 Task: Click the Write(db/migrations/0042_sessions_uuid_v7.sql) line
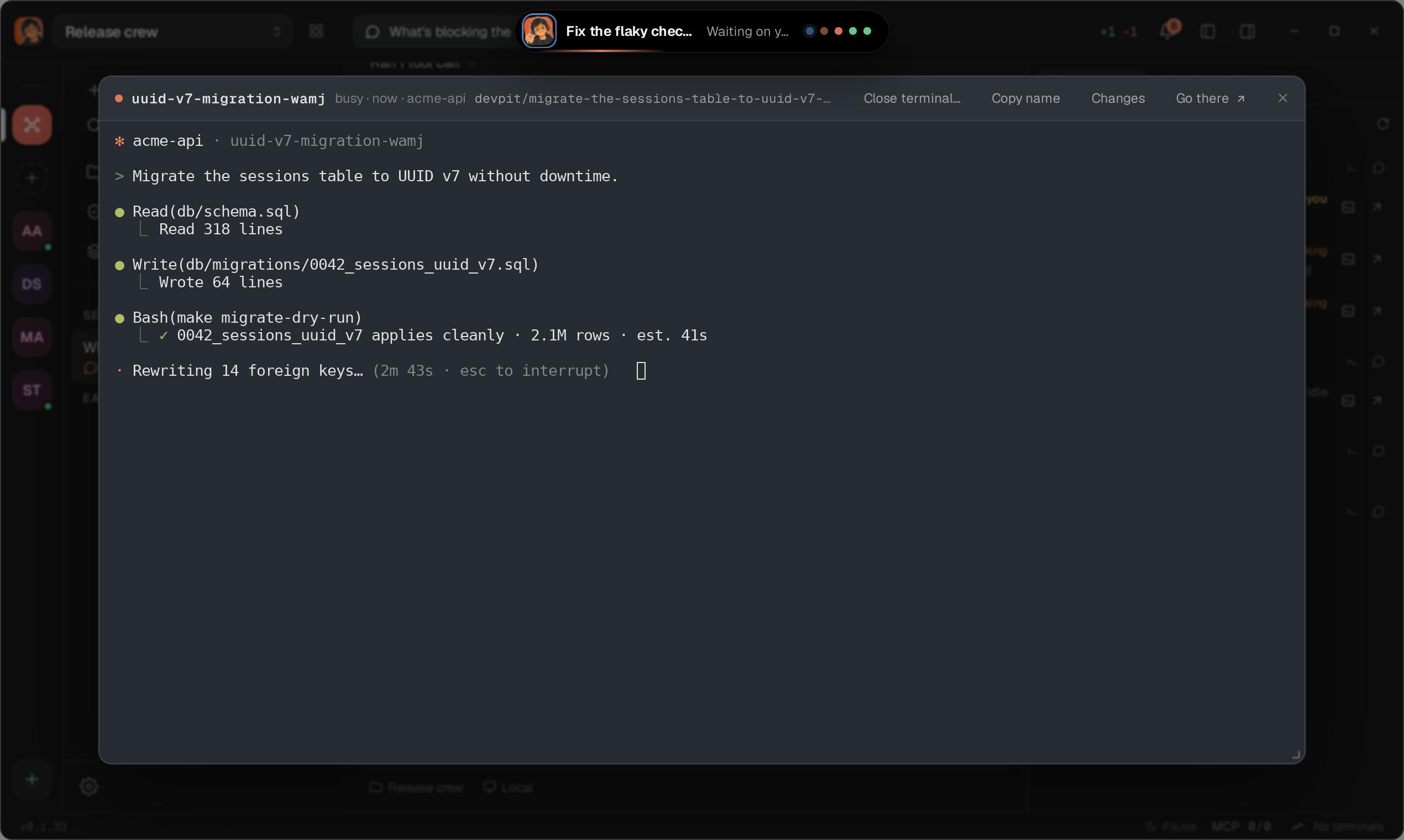click(x=335, y=264)
